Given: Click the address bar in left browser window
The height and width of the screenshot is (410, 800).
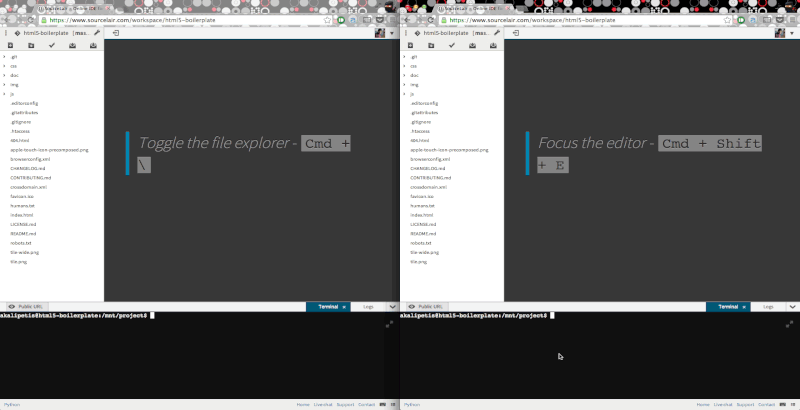Looking at the screenshot, I should tap(186, 20).
